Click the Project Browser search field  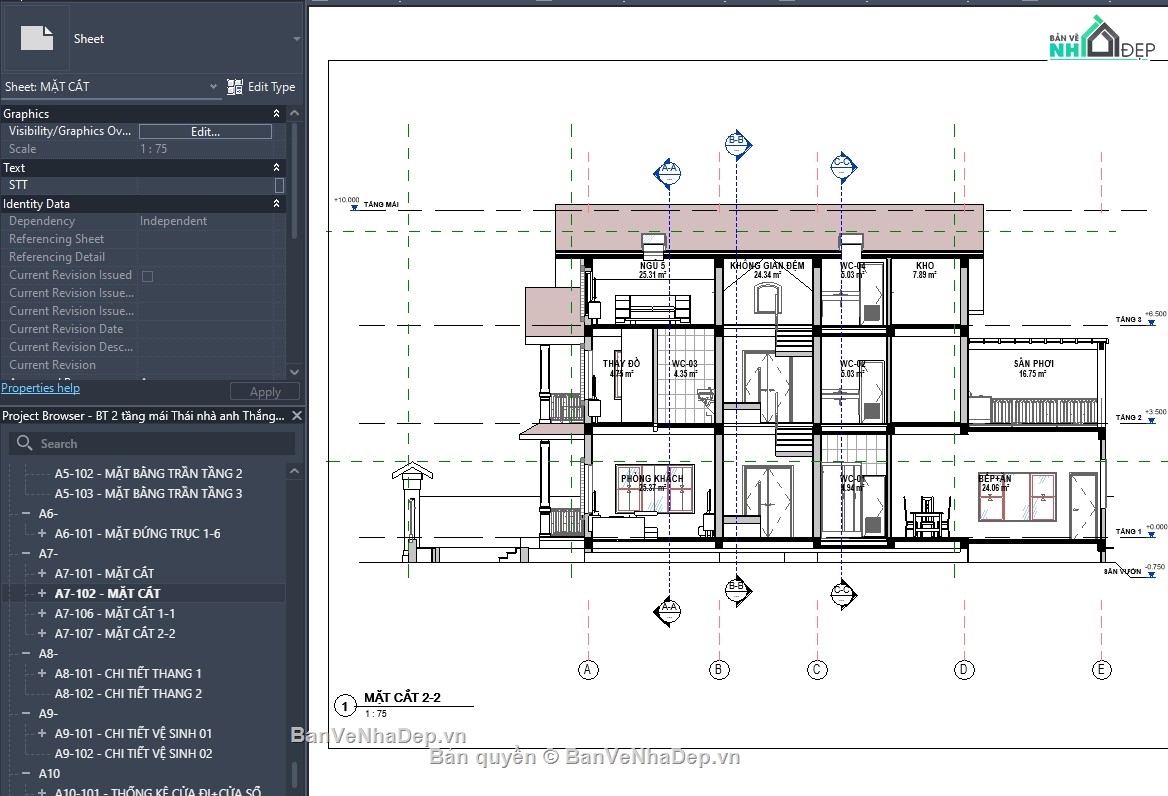(153, 443)
